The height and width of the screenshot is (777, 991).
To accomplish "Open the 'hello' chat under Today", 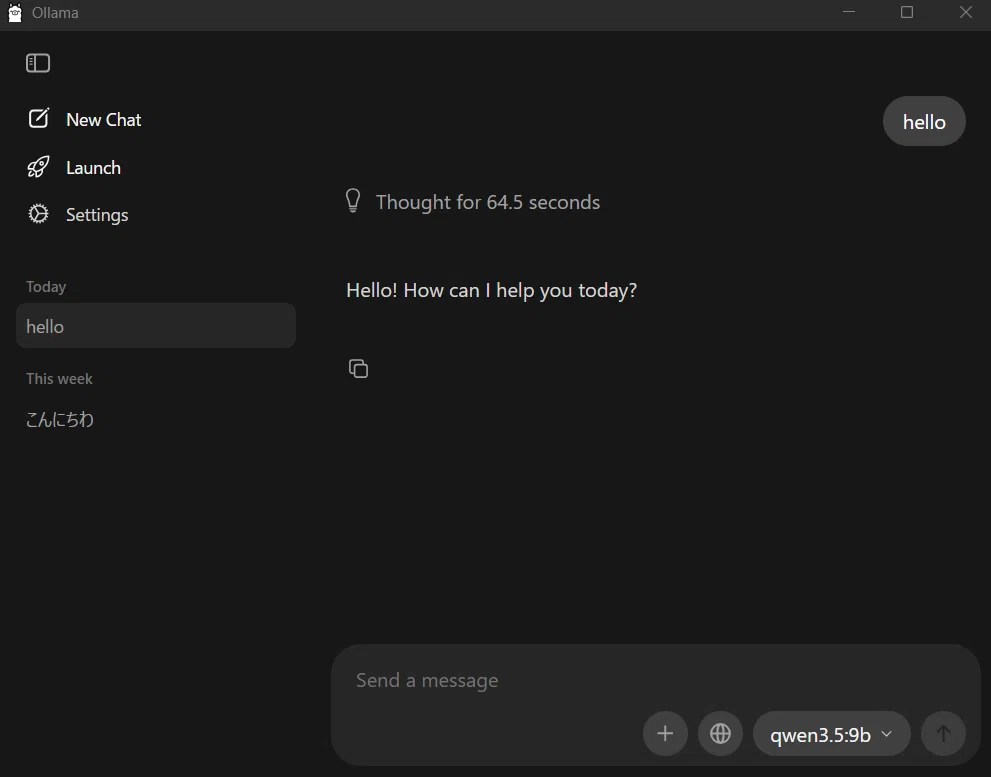I will 155,326.
